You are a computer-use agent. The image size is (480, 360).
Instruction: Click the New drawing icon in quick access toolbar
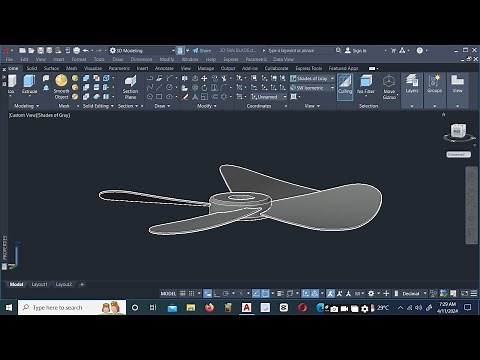point(22,50)
